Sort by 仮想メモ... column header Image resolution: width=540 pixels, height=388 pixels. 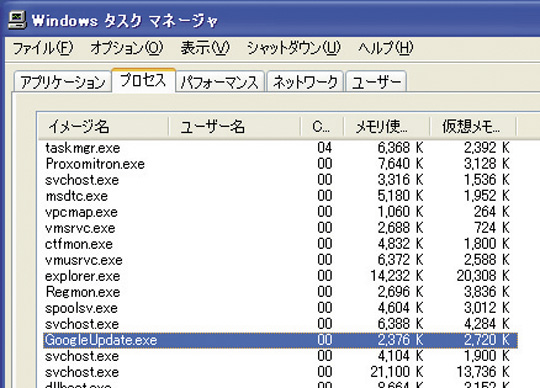click(x=472, y=126)
